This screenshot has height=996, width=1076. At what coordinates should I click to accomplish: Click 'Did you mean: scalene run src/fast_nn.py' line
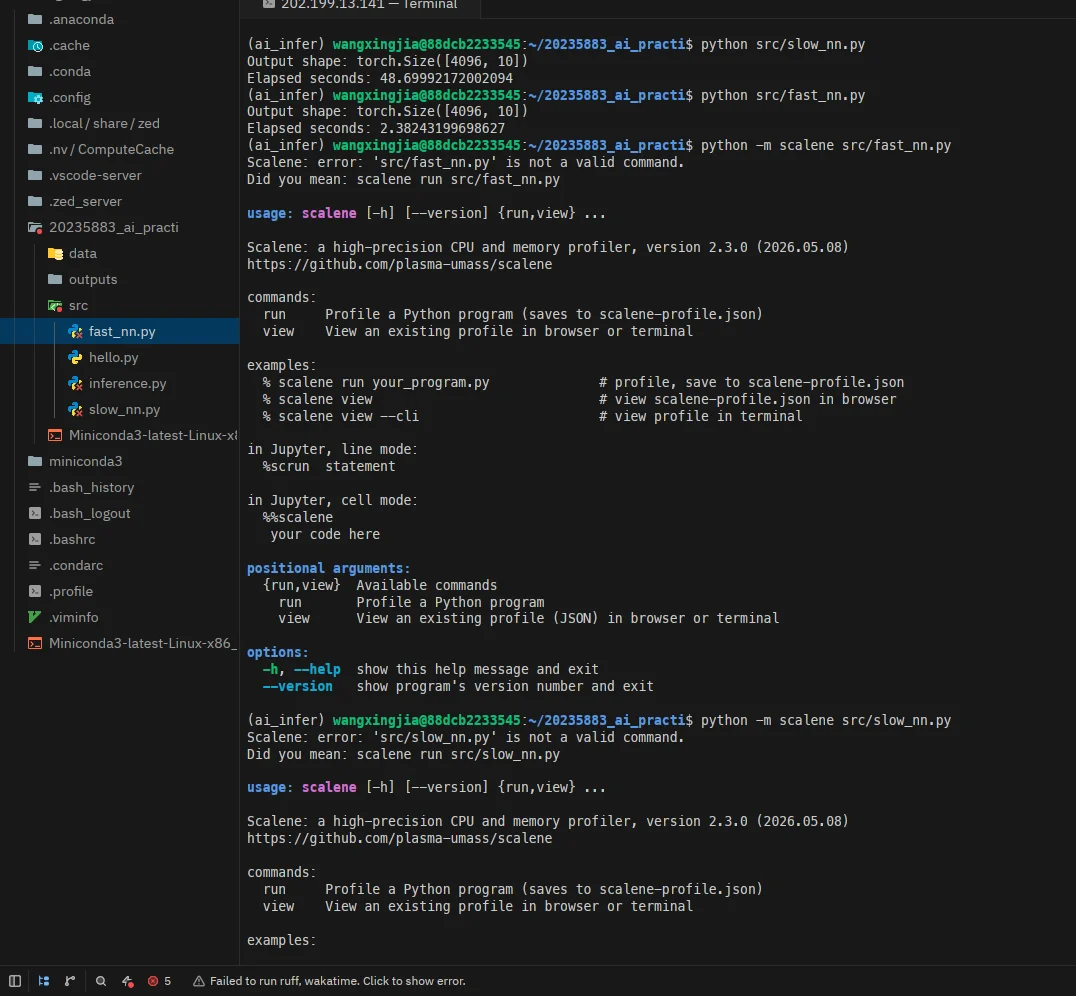pos(404,179)
